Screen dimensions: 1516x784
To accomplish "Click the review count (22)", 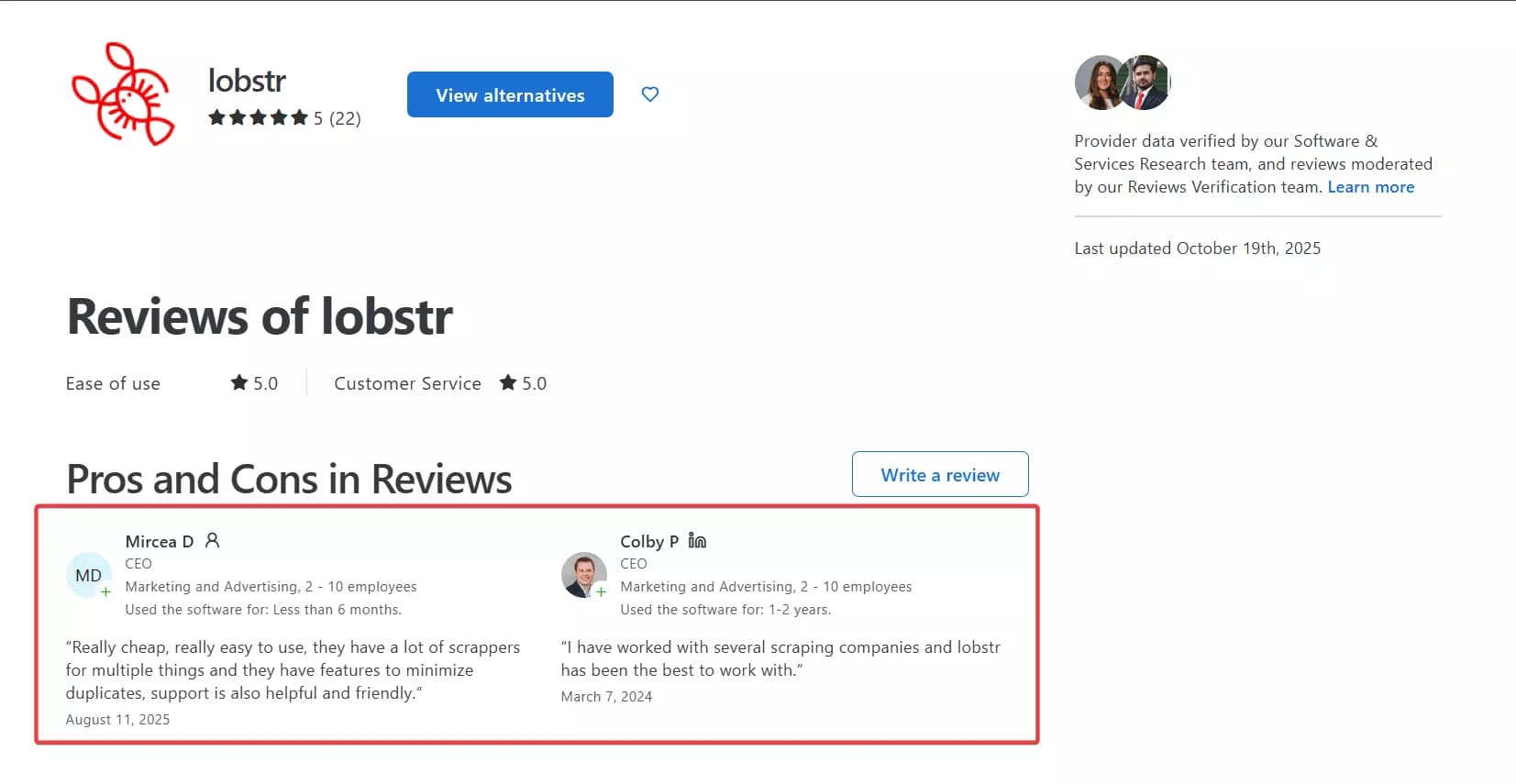I will 345,118.
